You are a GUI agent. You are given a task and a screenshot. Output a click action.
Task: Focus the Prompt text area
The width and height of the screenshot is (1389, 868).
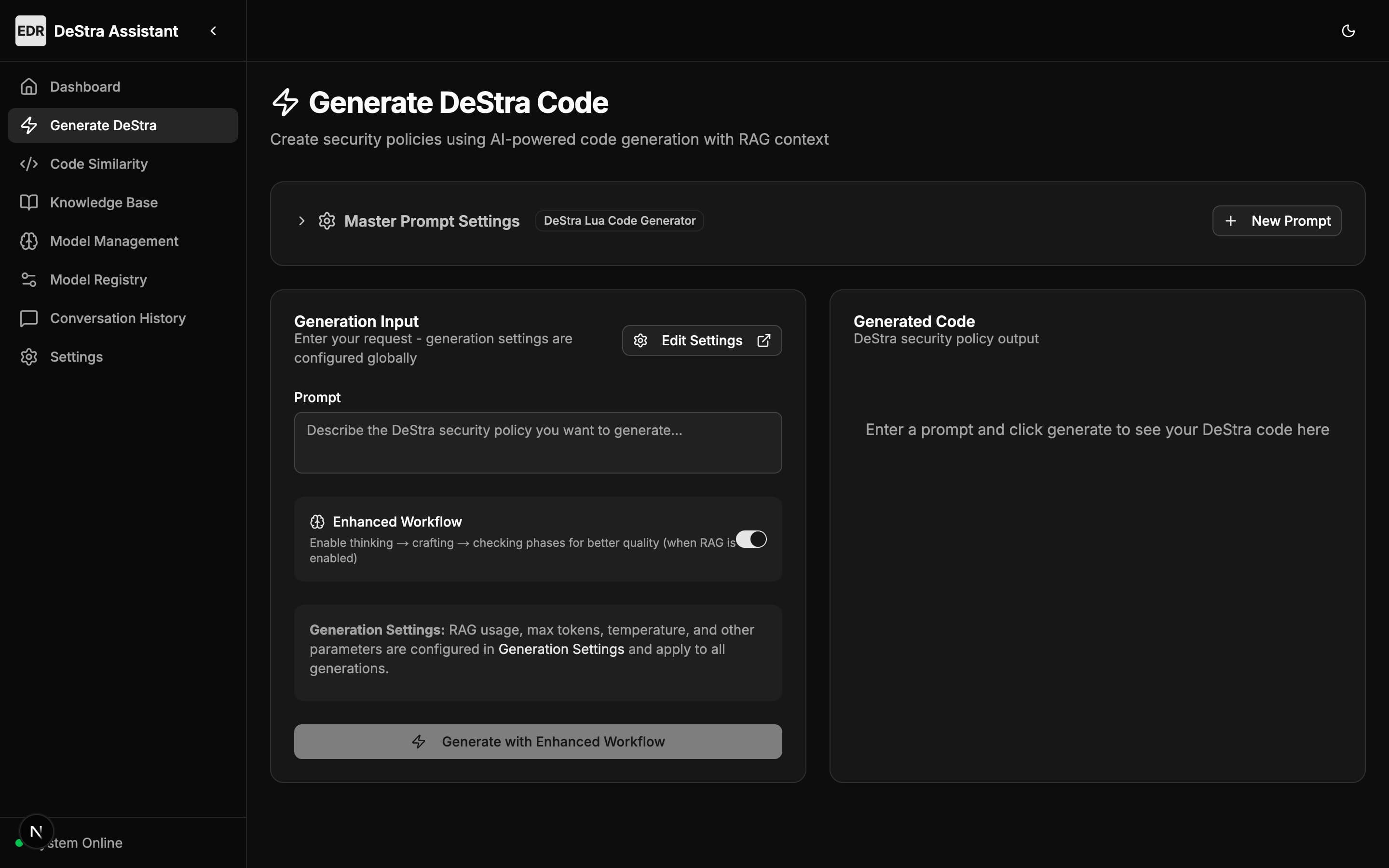click(x=538, y=443)
